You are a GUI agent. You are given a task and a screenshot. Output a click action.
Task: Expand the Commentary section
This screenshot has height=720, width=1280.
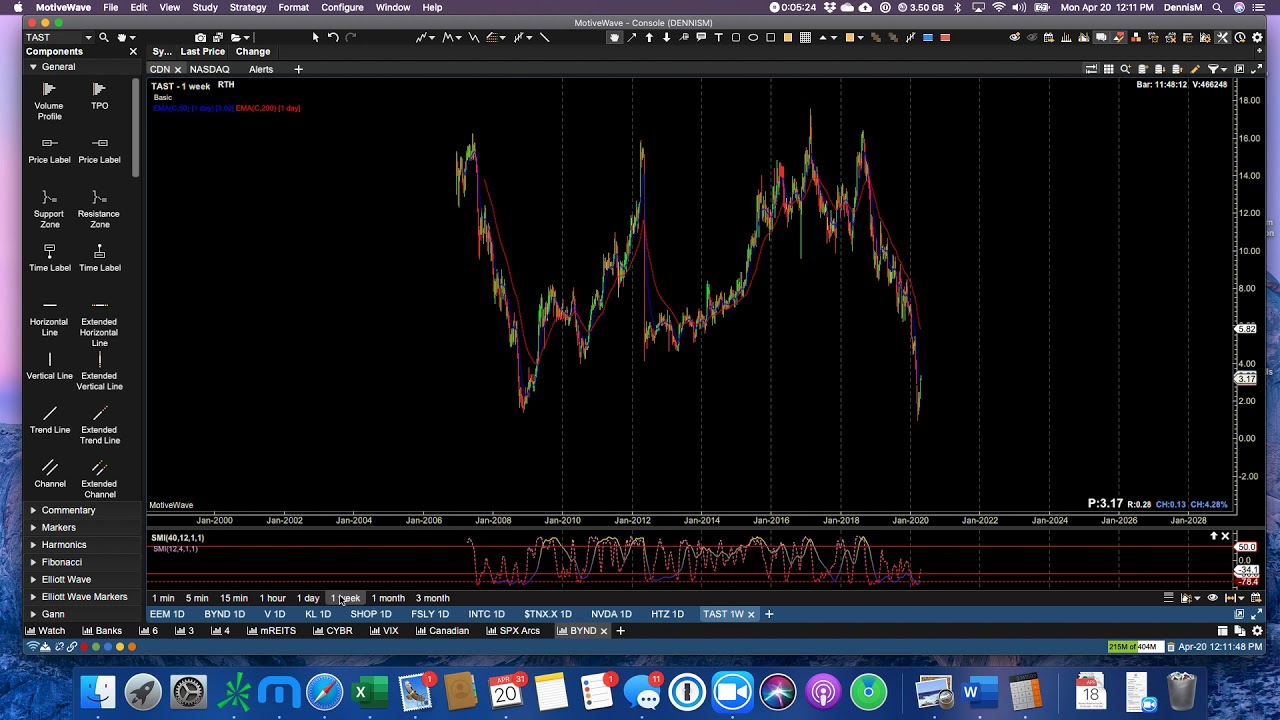(33, 510)
